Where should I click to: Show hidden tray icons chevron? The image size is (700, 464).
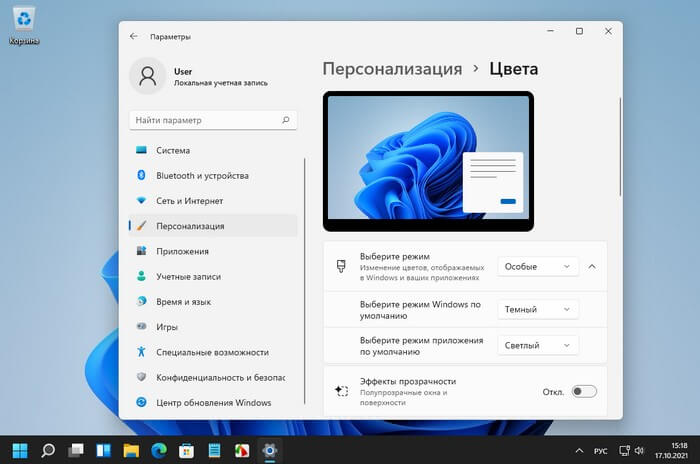pyautogui.click(x=579, y=451)
